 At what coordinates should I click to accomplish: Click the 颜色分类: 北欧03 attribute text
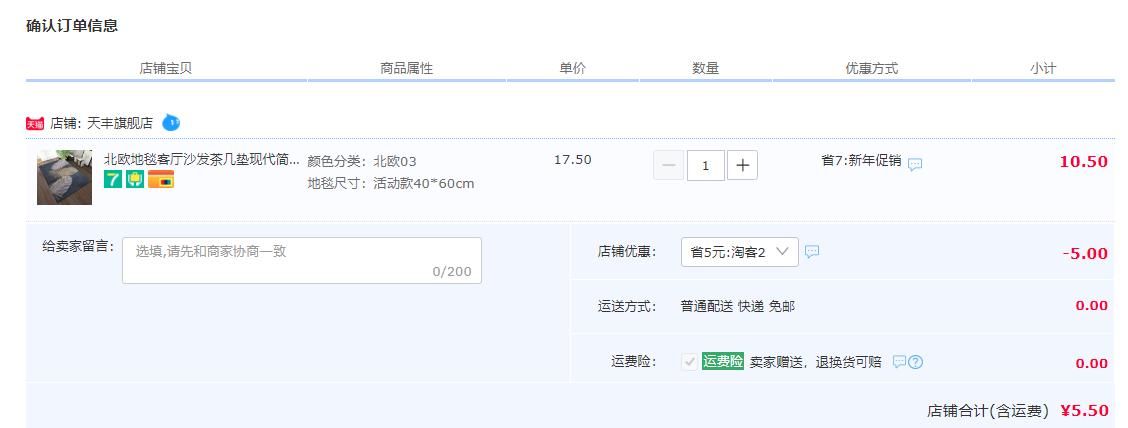(362, 161)
